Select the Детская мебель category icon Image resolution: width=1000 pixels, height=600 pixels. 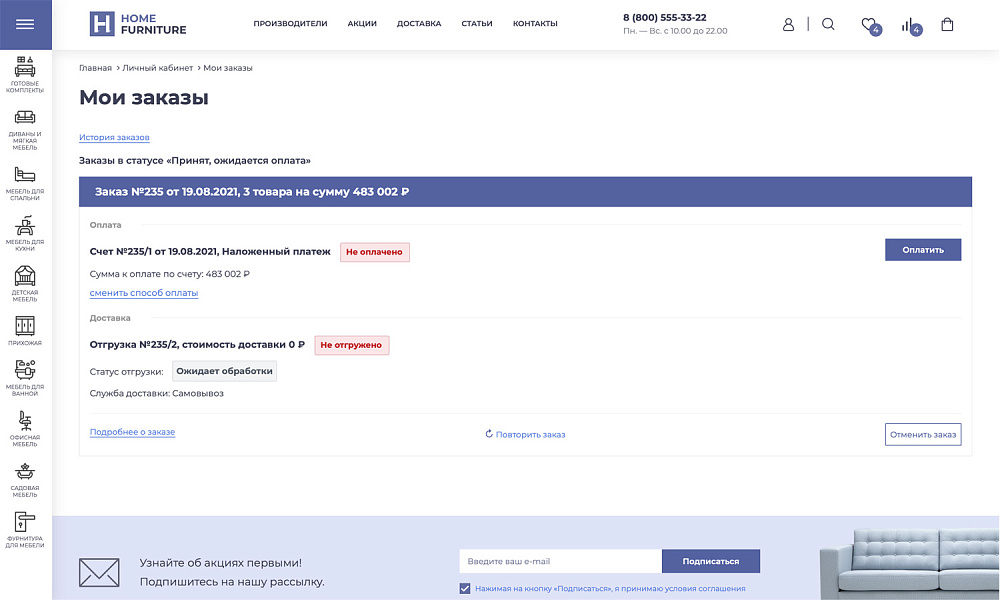tap(25, 273)
